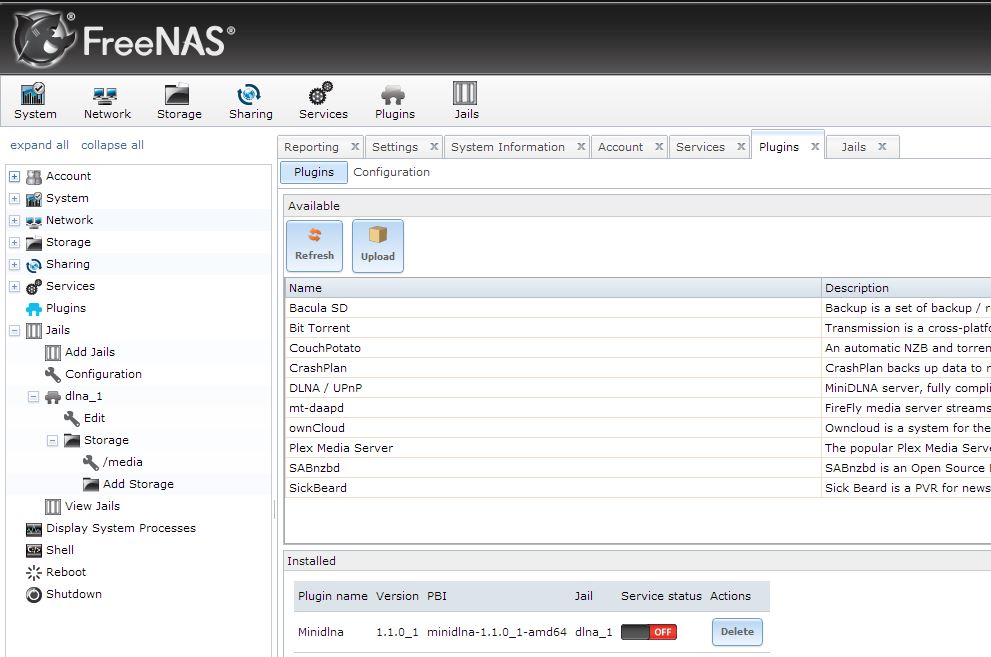Select the DLNA / UPnP row

click(638, 388)
